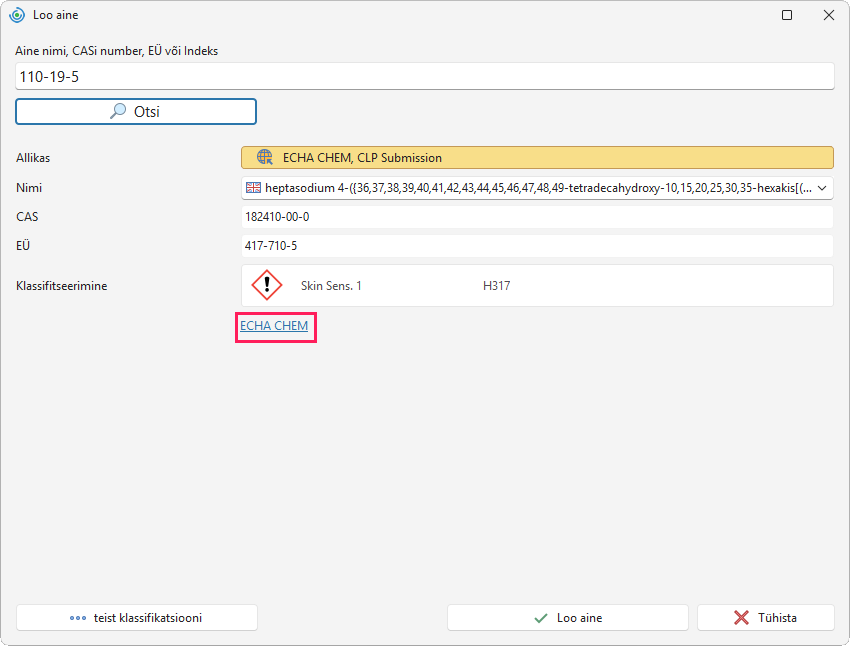Click the 'Aine nimi, CASi number' field label
The image size is (850, 646).
click(x=117, y=51)
